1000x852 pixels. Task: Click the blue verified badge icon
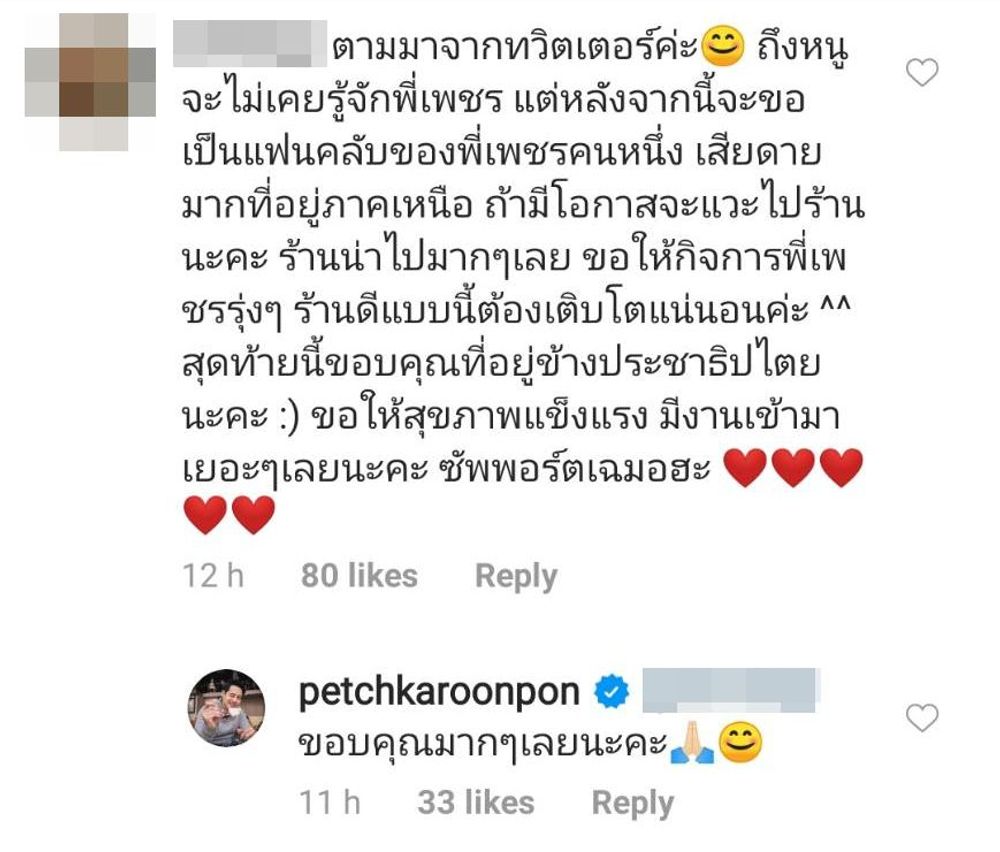[x=612, y=692]
